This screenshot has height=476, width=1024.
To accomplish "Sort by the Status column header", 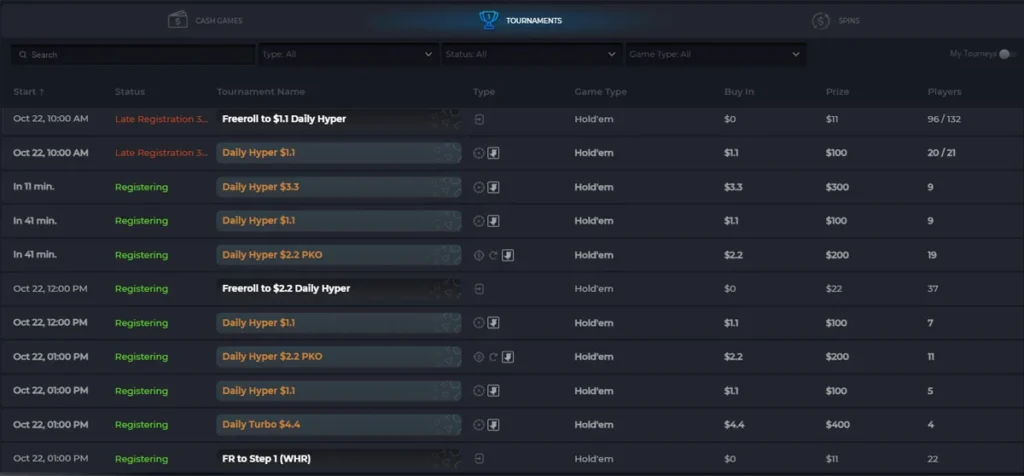I will [x=130, y=91].
